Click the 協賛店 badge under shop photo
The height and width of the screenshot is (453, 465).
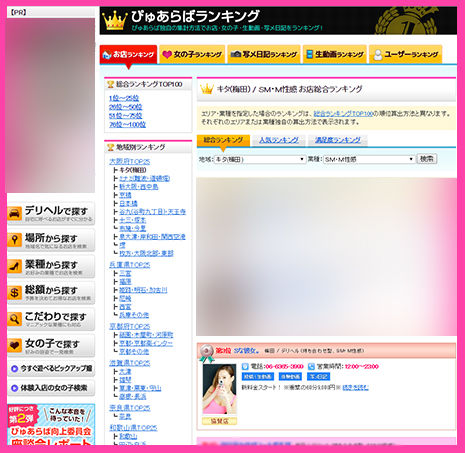tap(219, 421)
